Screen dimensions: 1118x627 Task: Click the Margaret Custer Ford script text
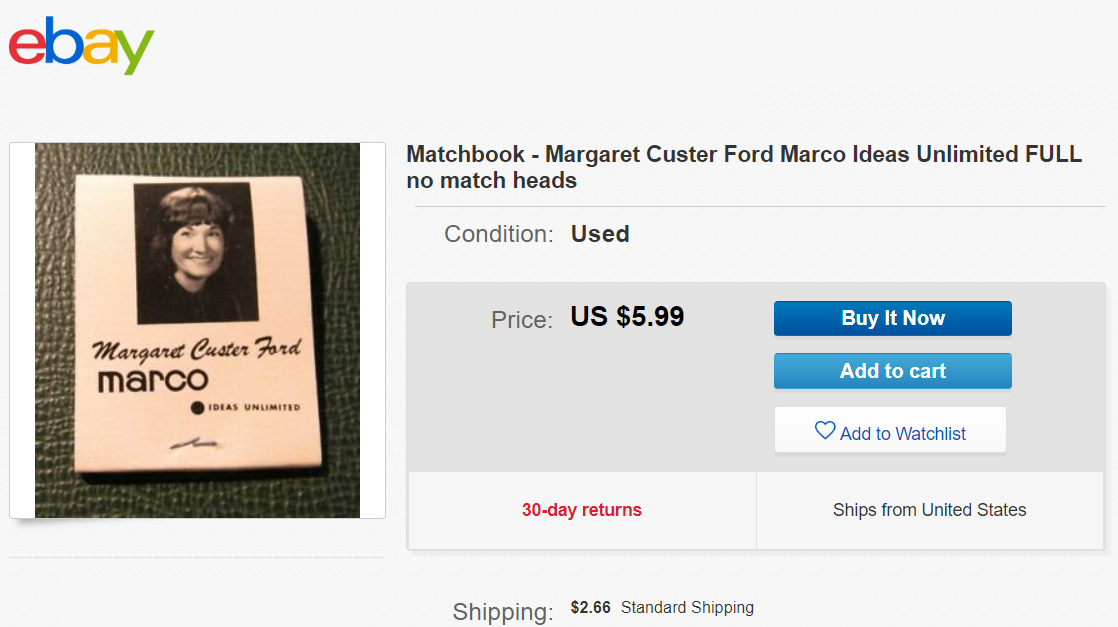[196, 351]
